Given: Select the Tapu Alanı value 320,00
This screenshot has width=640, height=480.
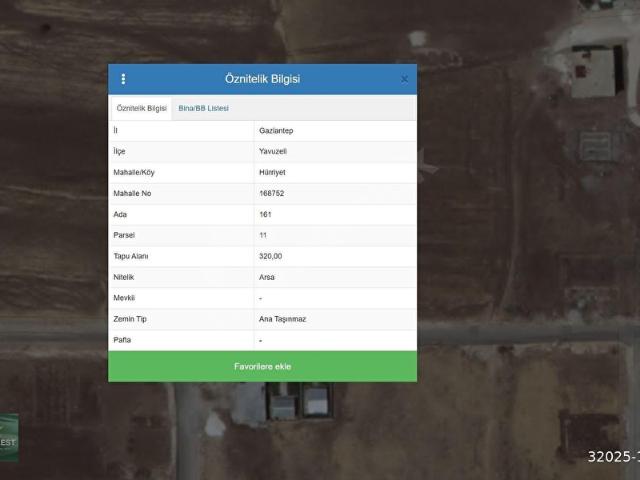Looking at the screenshot, I should tap(270, 256).
